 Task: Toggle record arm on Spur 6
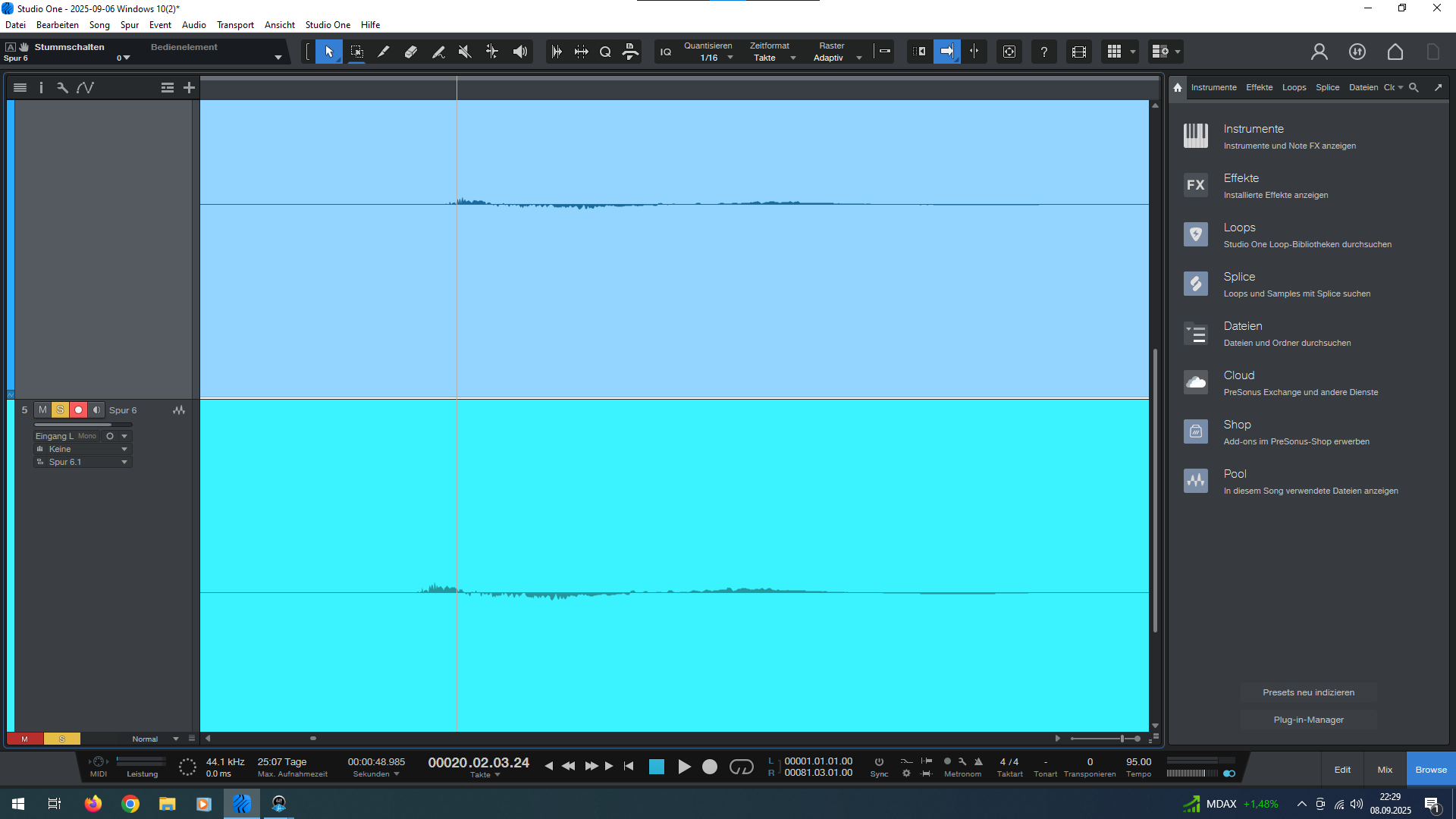click(x=78, y=410)
